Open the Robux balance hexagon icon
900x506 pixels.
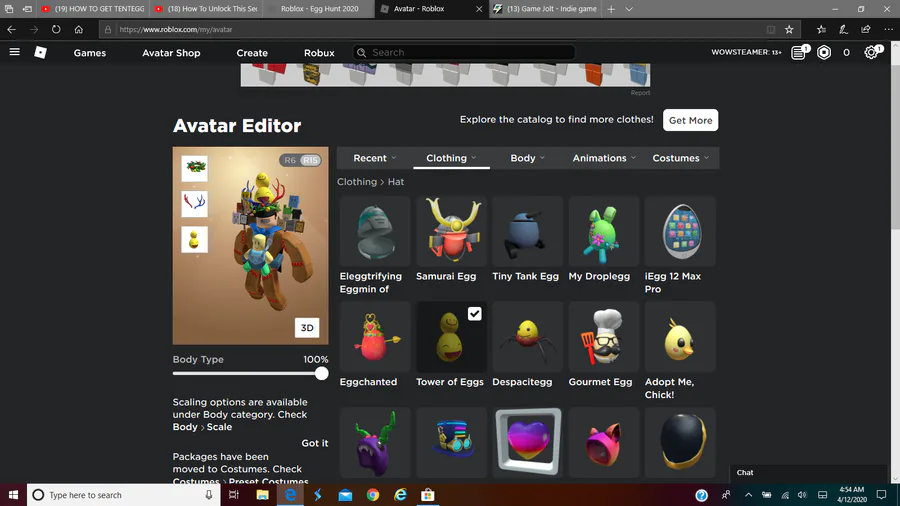click(824, 52)
